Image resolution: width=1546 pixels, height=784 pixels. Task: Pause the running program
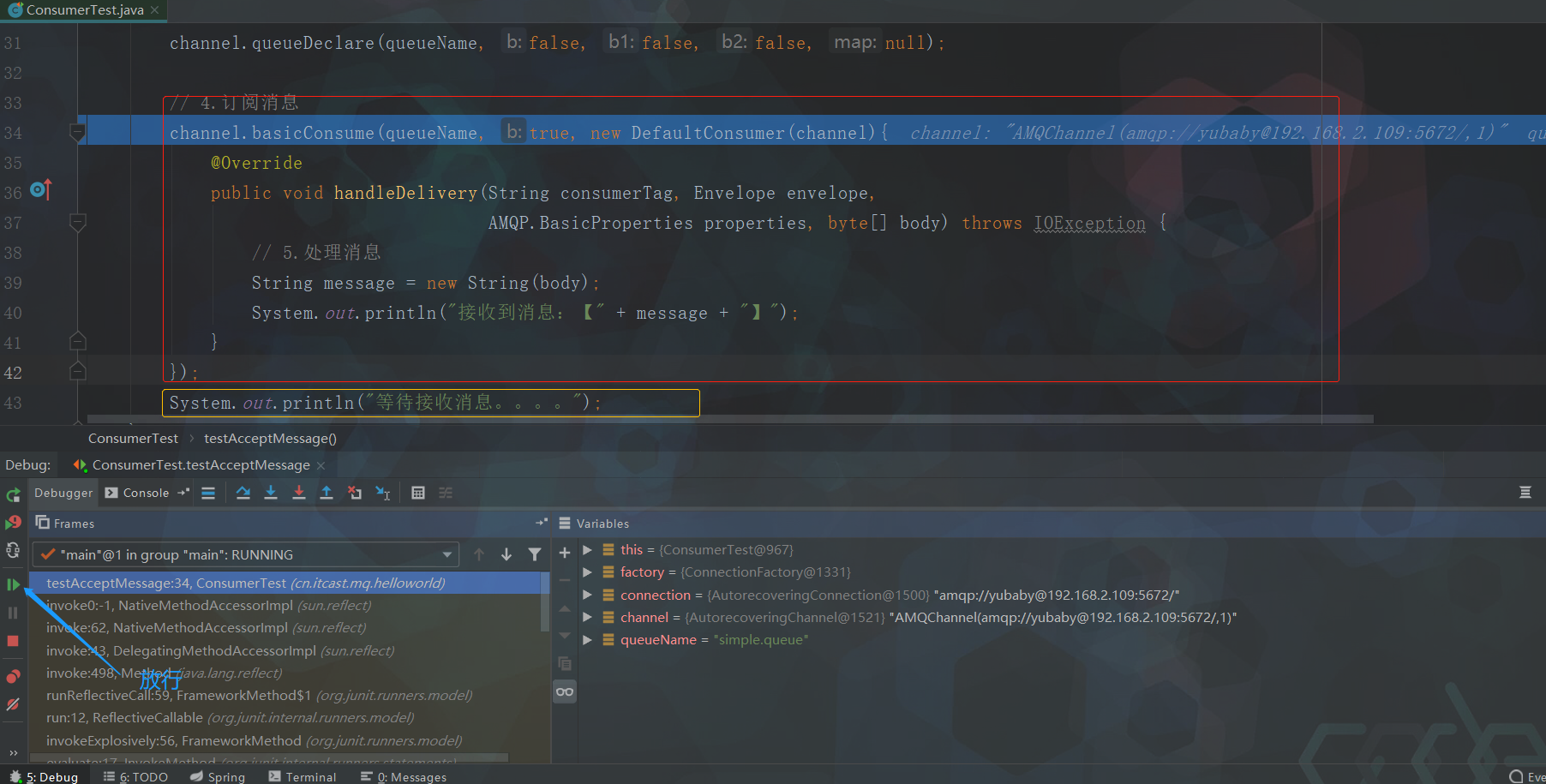[13, 613]
